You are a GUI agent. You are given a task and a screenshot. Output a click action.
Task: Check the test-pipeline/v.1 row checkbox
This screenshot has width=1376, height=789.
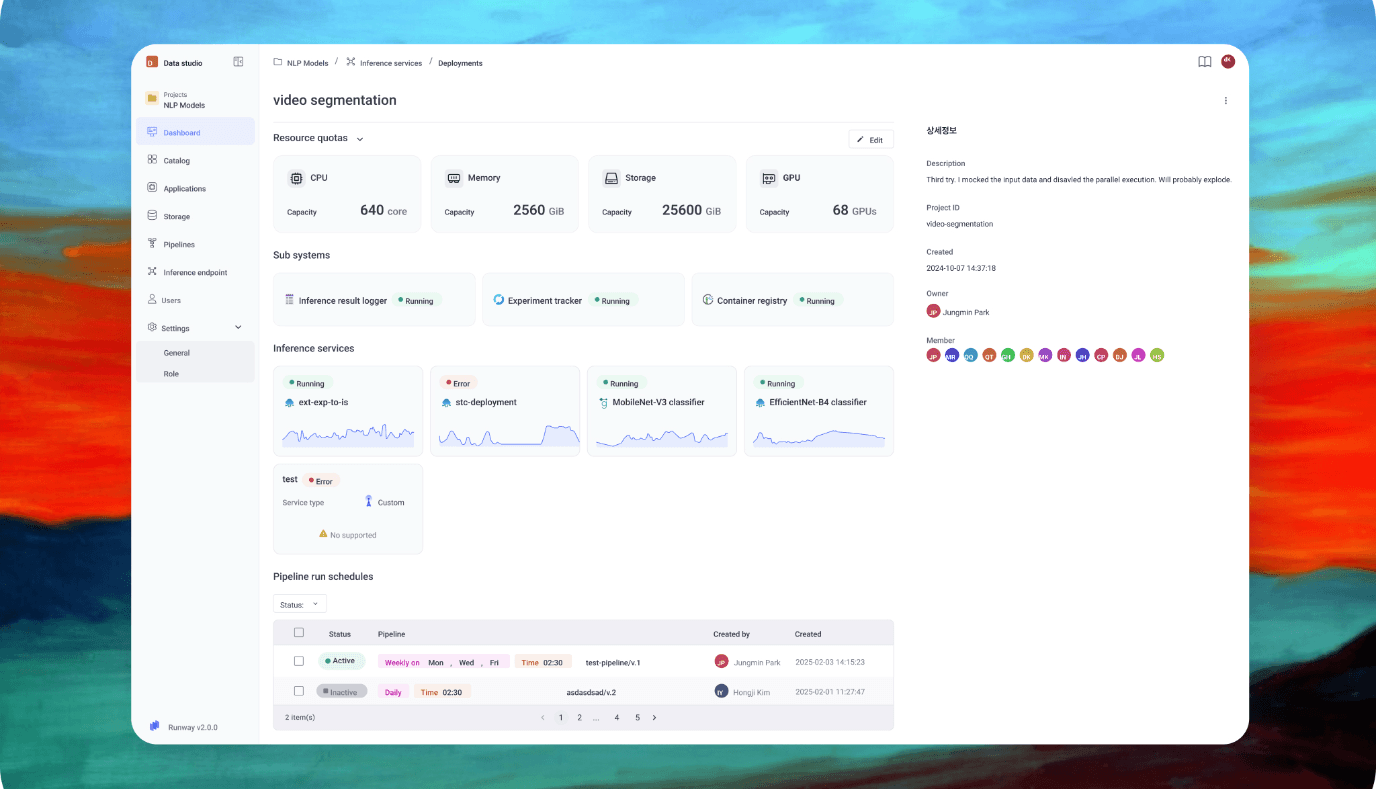point(298,662)
